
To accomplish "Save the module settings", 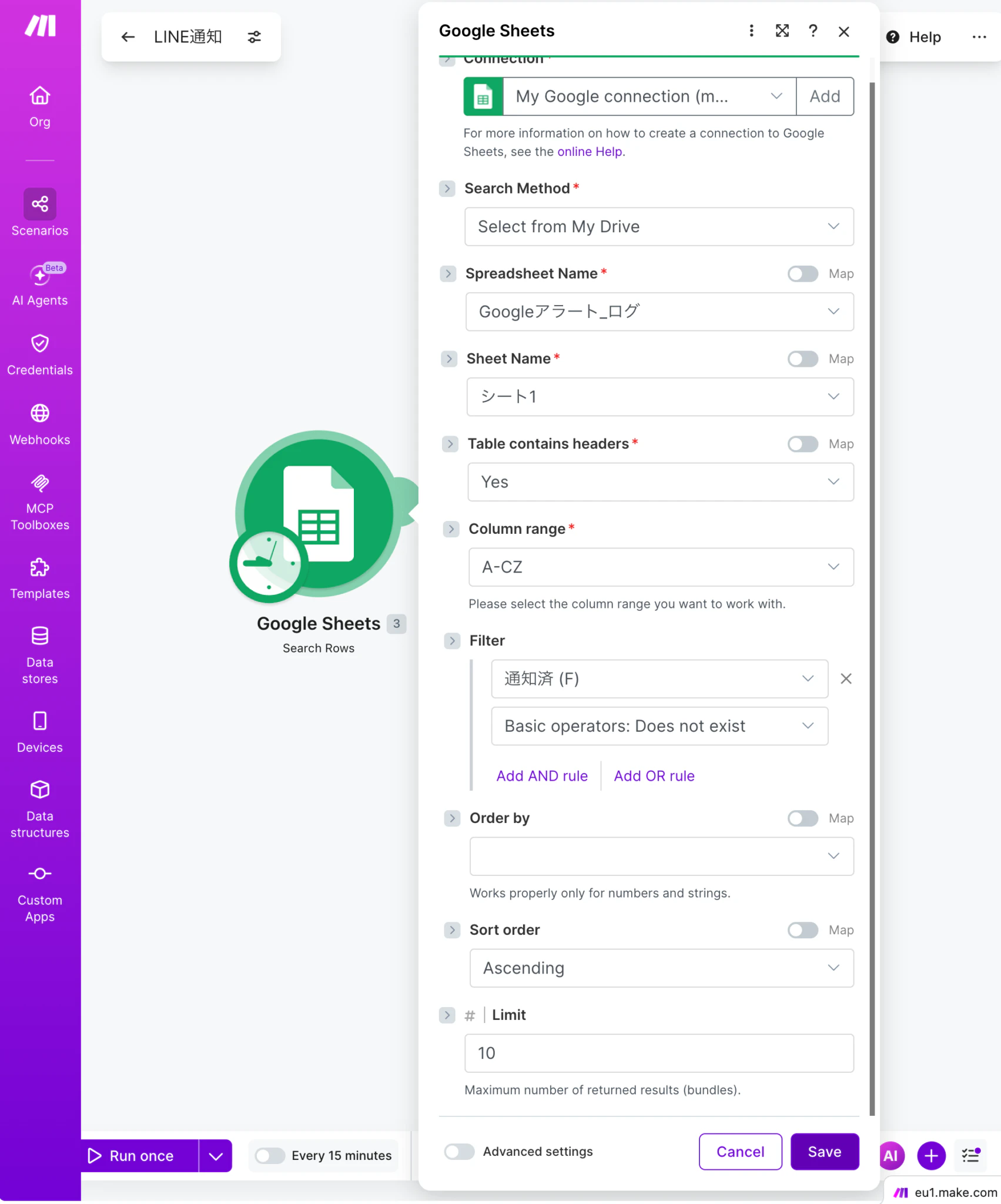I will [x=825, y=1152].
